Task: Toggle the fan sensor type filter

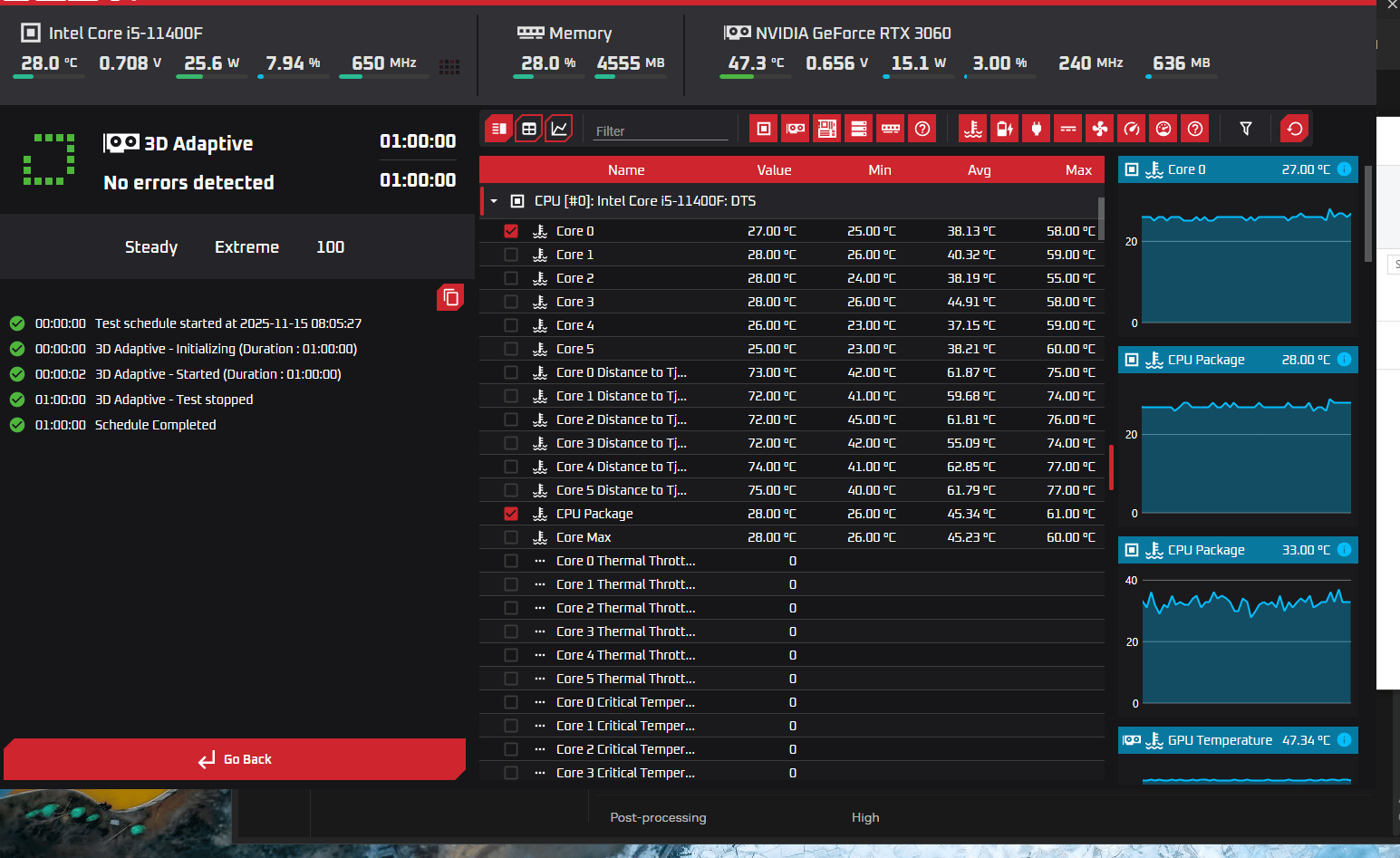Action: pyautogui.click(x=1100, y=129)
